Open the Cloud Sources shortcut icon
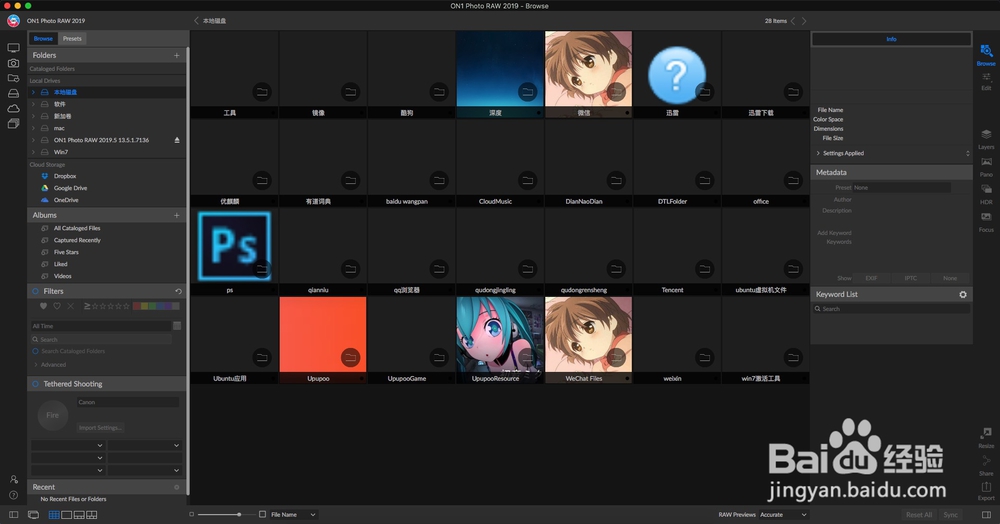This screenshot has width=1000, height=524. tap(13, 108)
